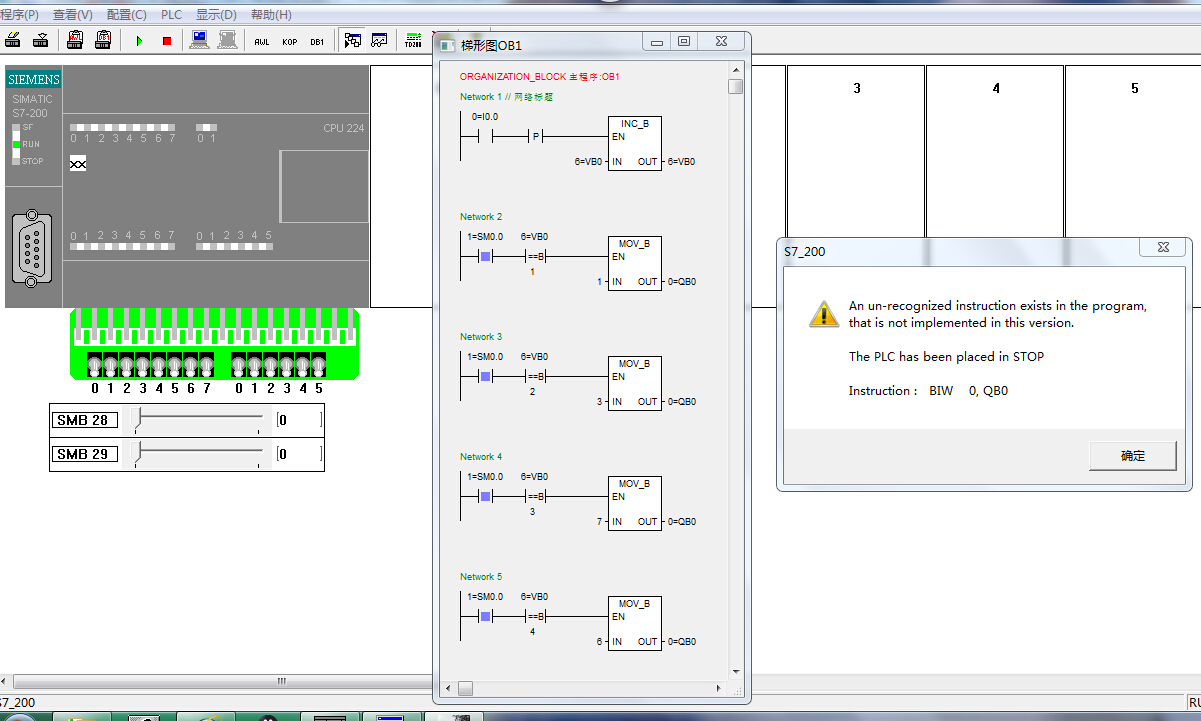
Task: Flip input switch I0.0 in the first bank
Action: tap(94, 365)
